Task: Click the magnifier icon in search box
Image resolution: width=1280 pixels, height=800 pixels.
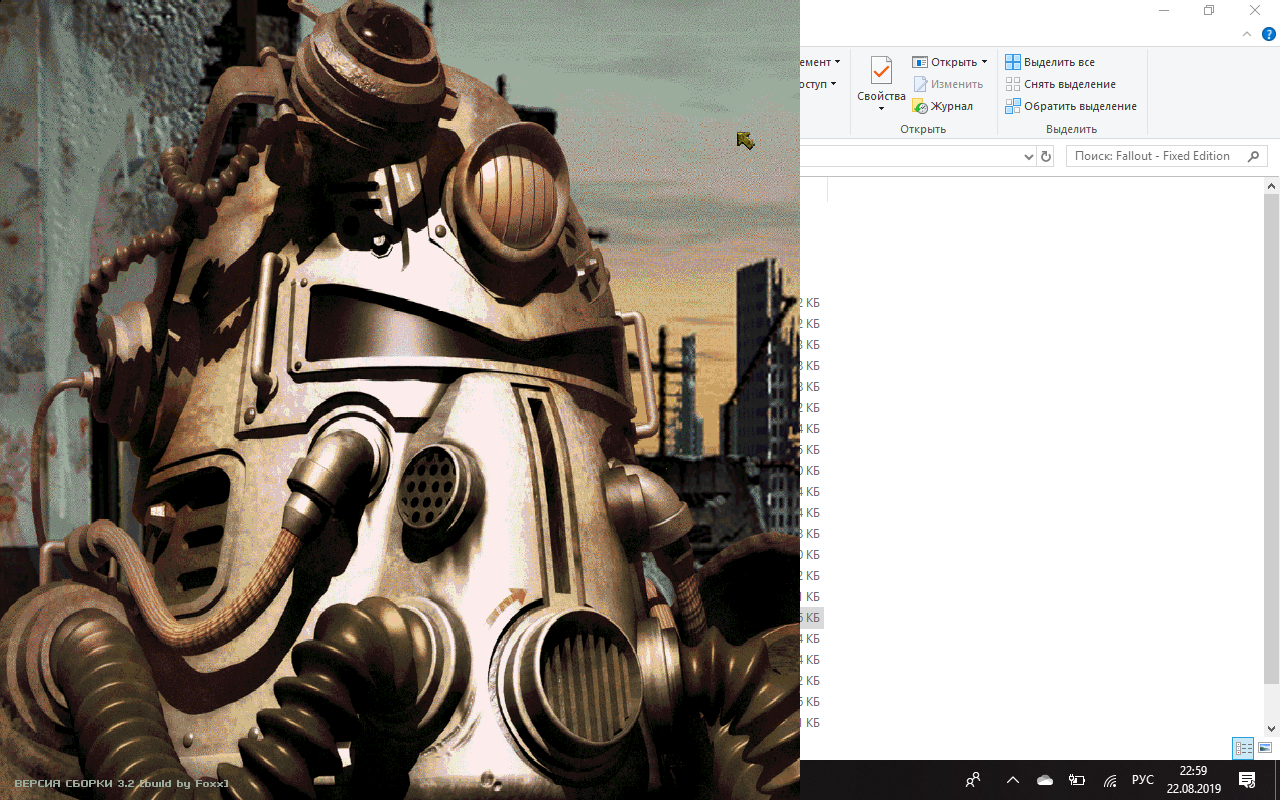Action: (x=1253, y=156)
